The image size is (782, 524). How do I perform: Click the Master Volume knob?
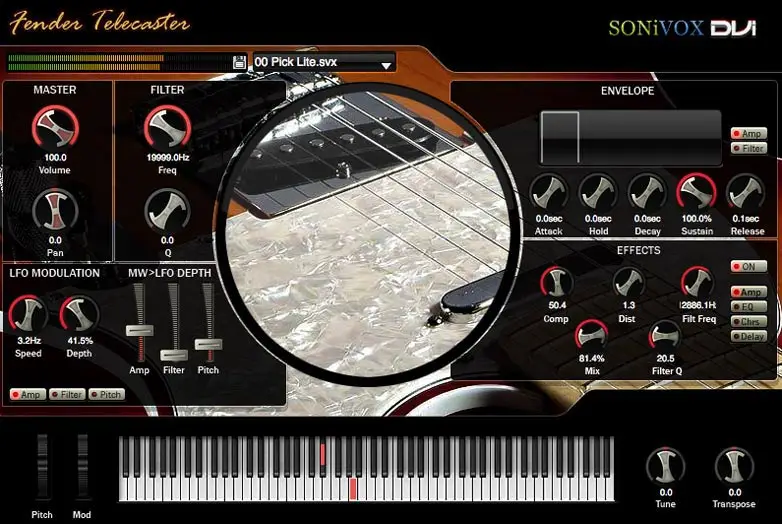[55, 127]
